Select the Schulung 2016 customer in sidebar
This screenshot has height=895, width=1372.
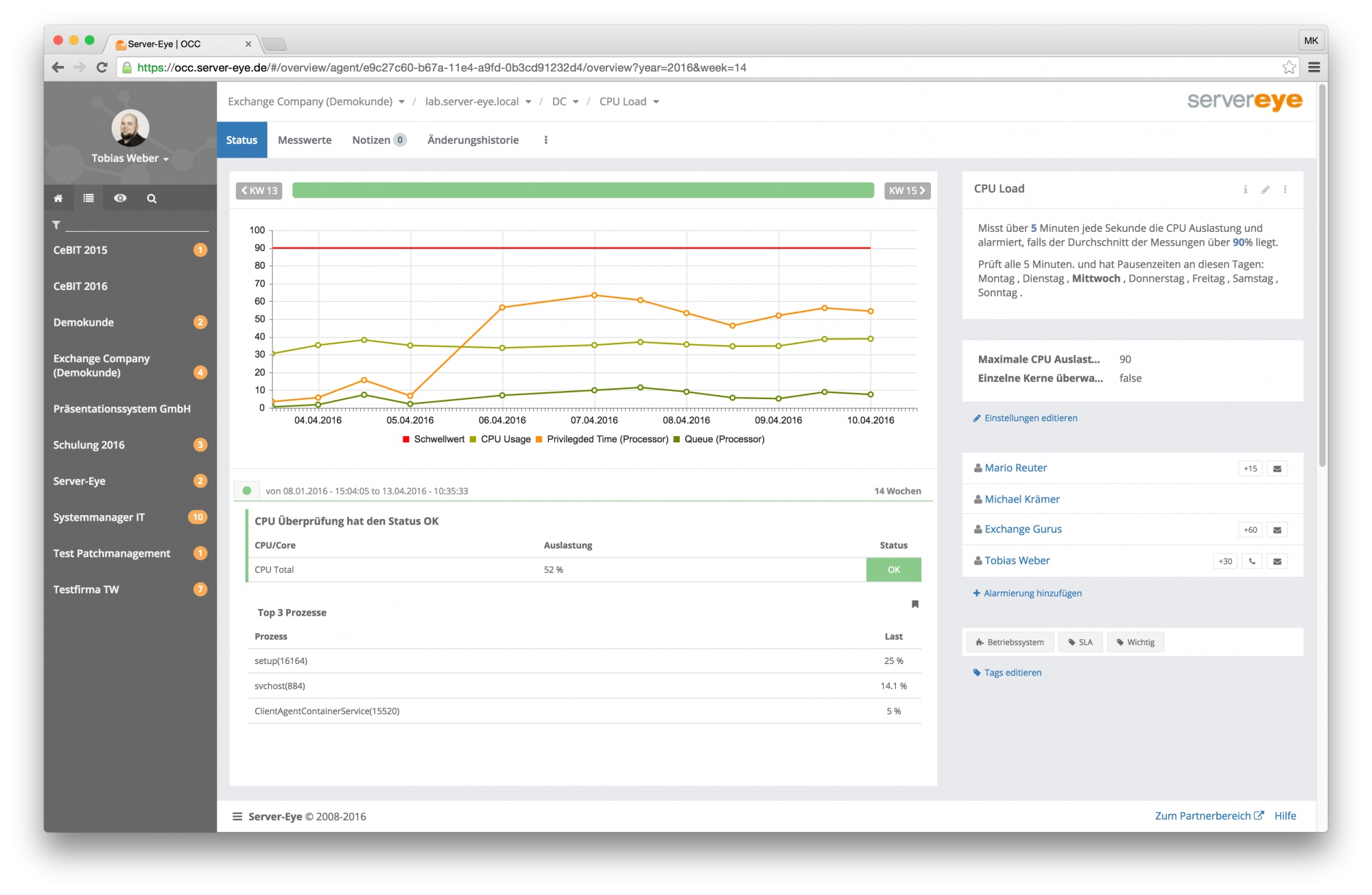coord(130,445)
